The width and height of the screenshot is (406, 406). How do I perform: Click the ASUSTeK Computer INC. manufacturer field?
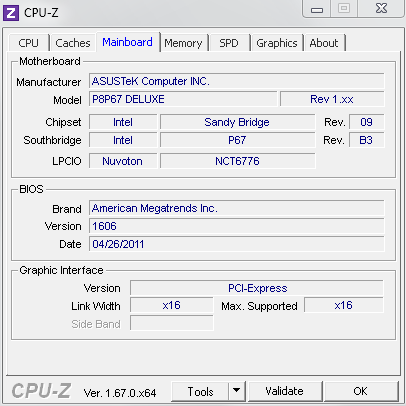tap(236, 81)
